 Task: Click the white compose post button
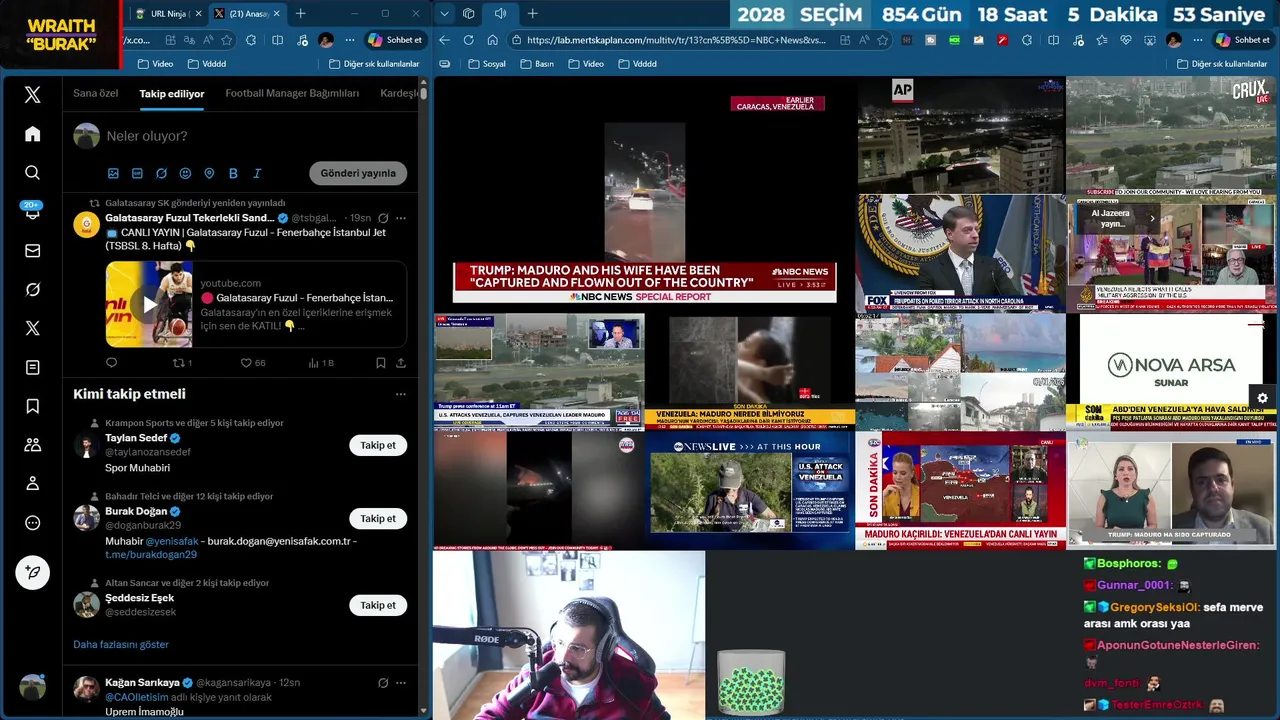pyautogui.click(x=33, y=572)
